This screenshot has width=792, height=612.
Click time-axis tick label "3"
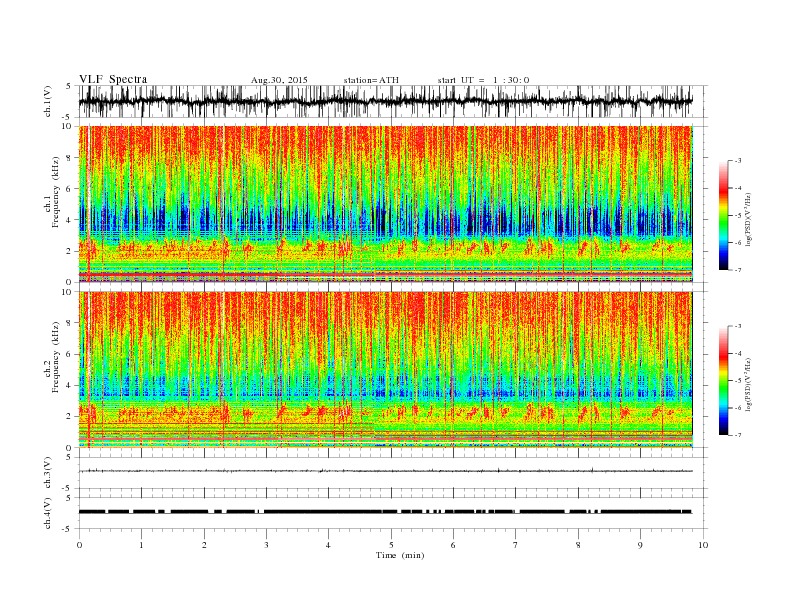coord(266,545)
